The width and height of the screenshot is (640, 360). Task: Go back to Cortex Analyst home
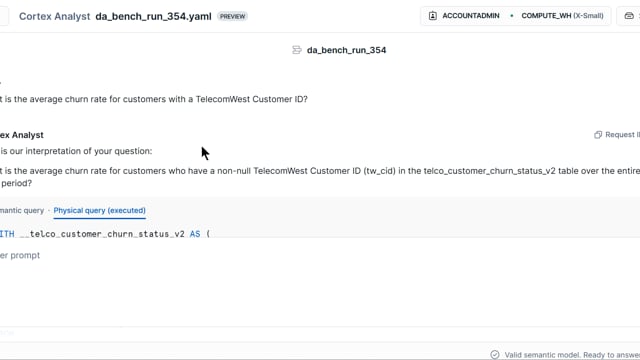pyautogui.click(x=54, y=16)
